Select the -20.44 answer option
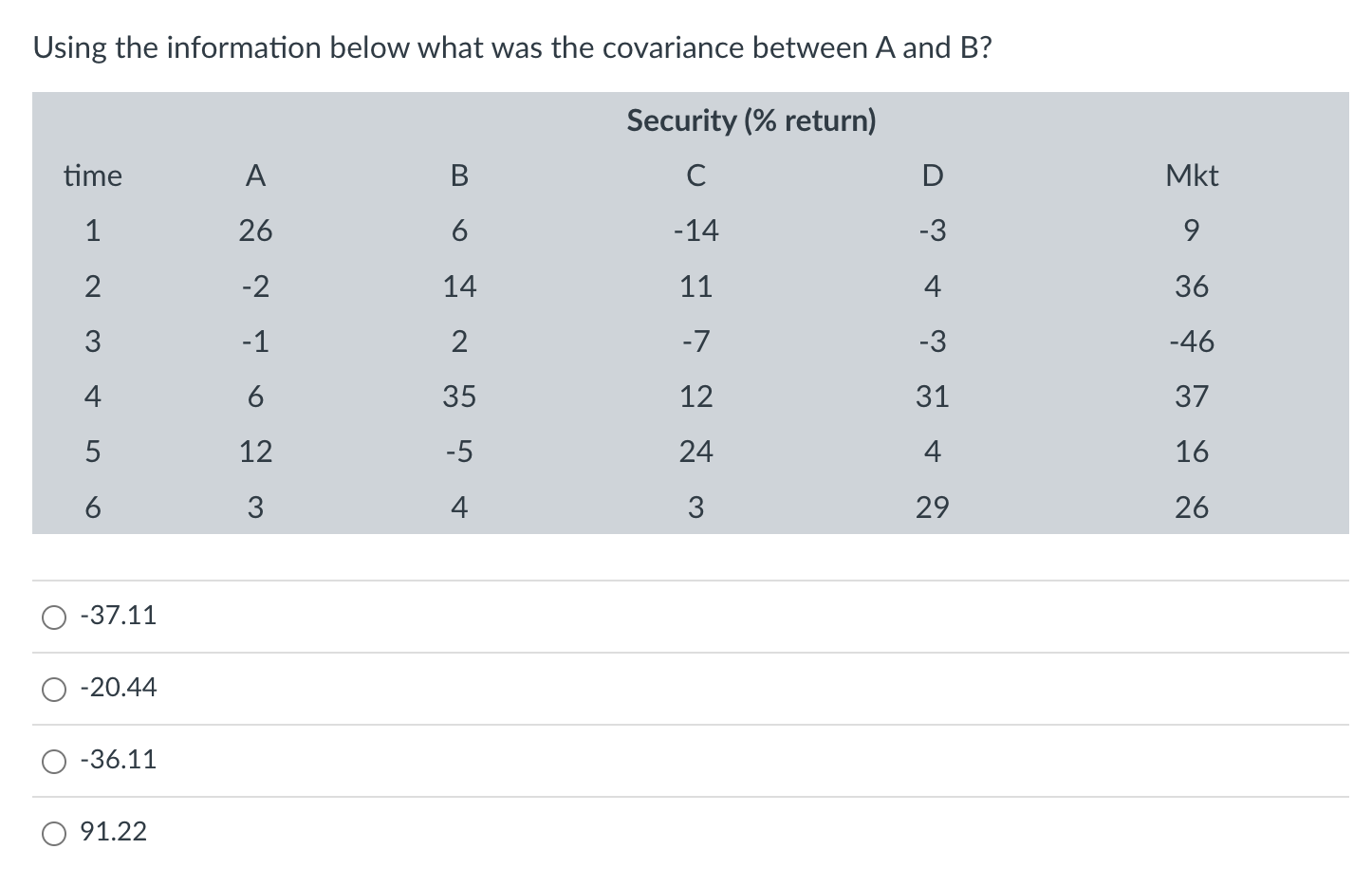This screenshot has width=1372, height=886. click(54, 689)
